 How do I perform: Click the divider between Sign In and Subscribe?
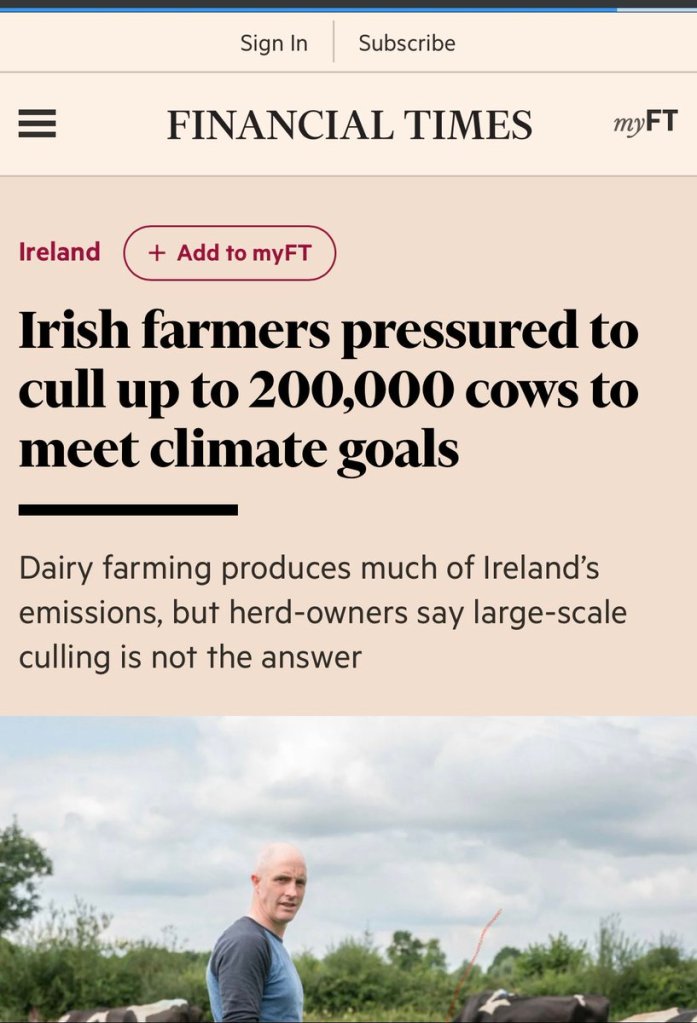[x=333, y=43]
